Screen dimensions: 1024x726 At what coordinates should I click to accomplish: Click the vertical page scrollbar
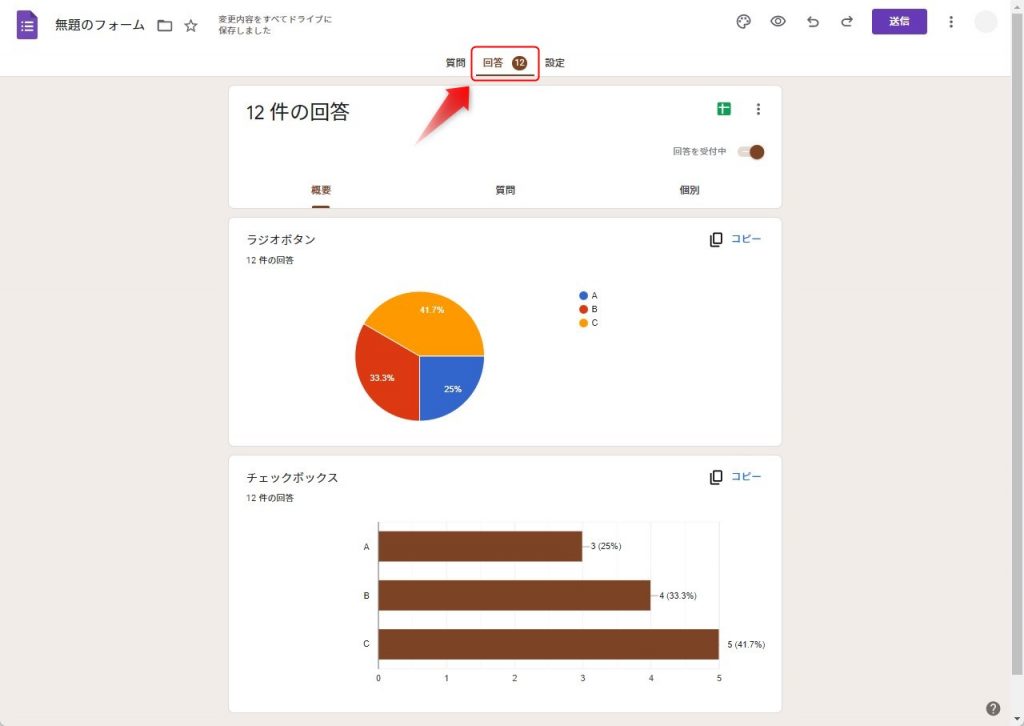tap(1017, 343)
